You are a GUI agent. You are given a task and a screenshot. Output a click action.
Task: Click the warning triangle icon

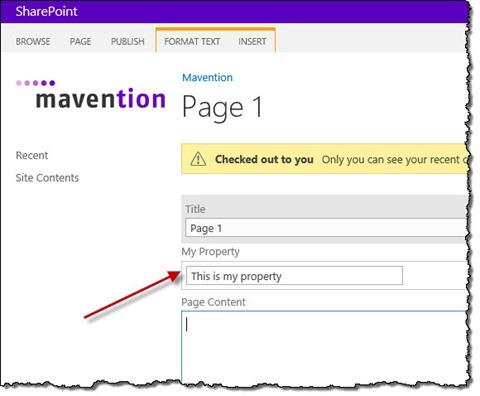click(198, 159)
